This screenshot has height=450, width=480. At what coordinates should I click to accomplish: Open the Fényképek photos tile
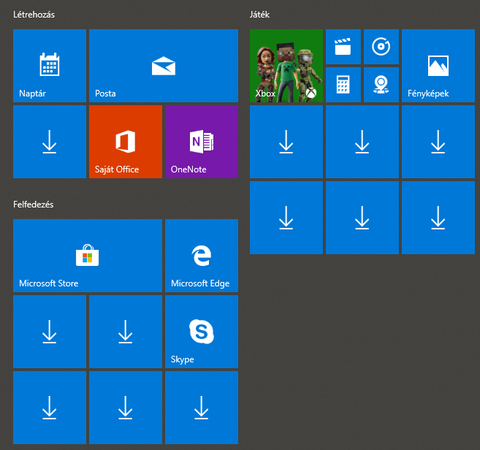click(x=438, y=66)
